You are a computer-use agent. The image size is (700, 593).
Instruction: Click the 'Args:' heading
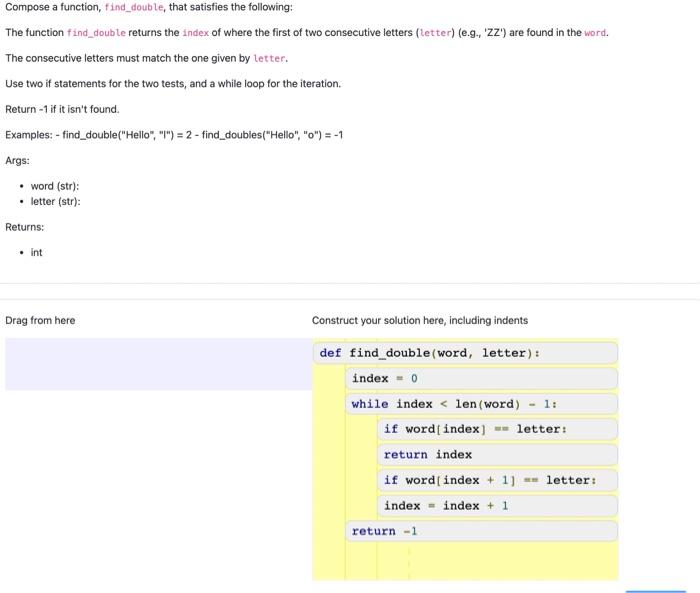point(17,160)
